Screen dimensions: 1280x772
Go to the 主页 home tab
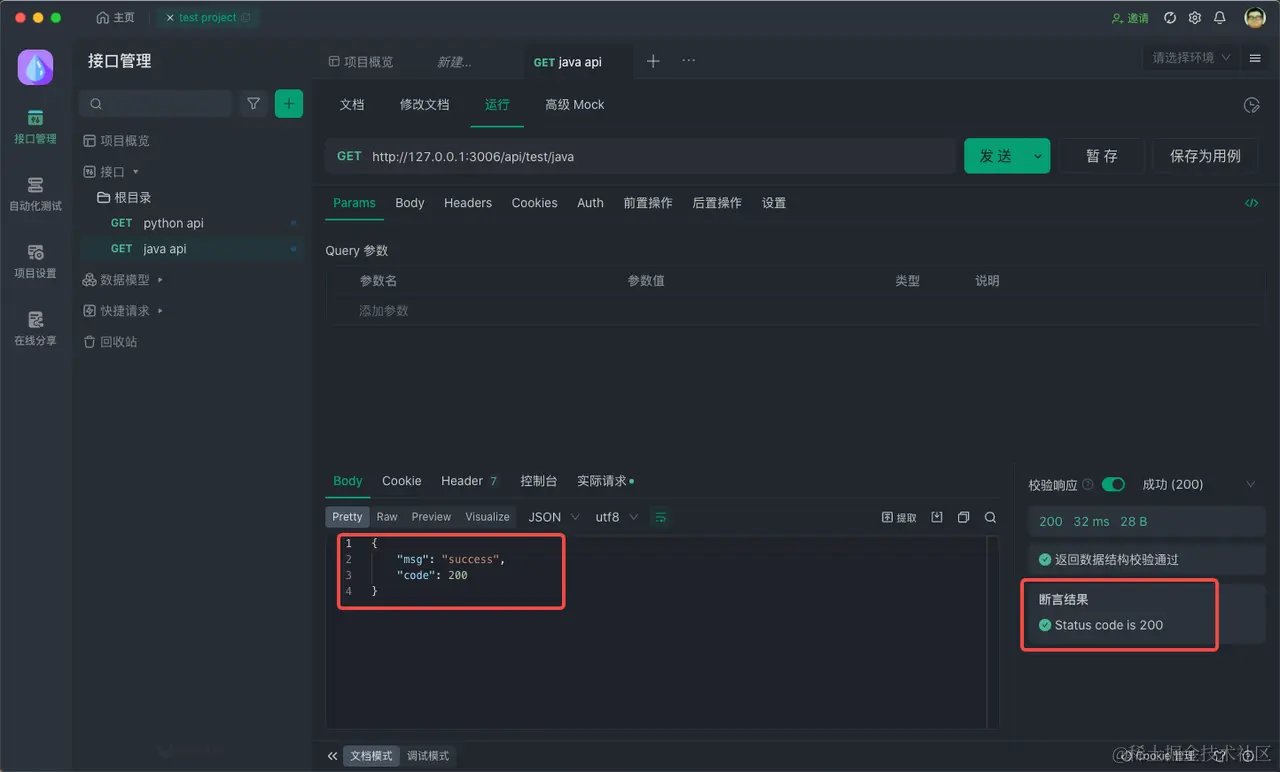(115, 18)
